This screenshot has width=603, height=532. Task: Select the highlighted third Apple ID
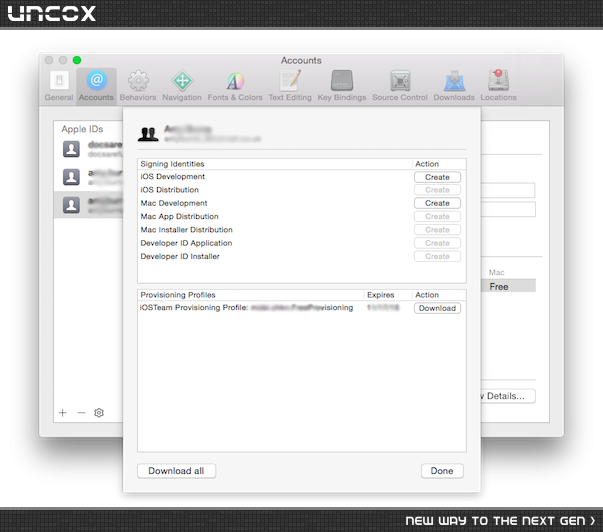click(88, 205)
